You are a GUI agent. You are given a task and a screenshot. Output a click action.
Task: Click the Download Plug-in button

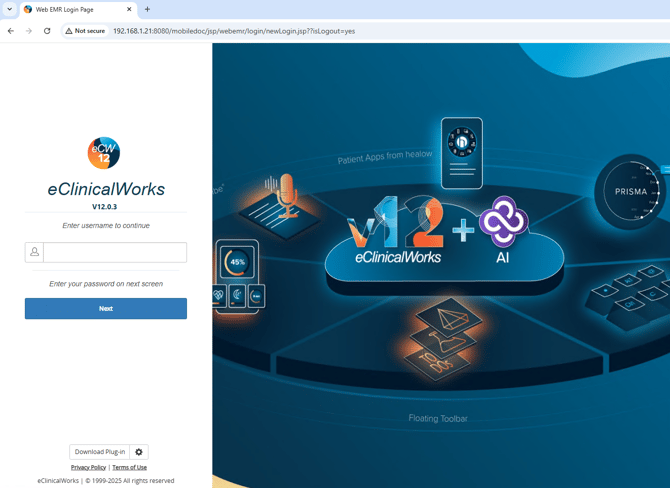click(x=100, y=452)
